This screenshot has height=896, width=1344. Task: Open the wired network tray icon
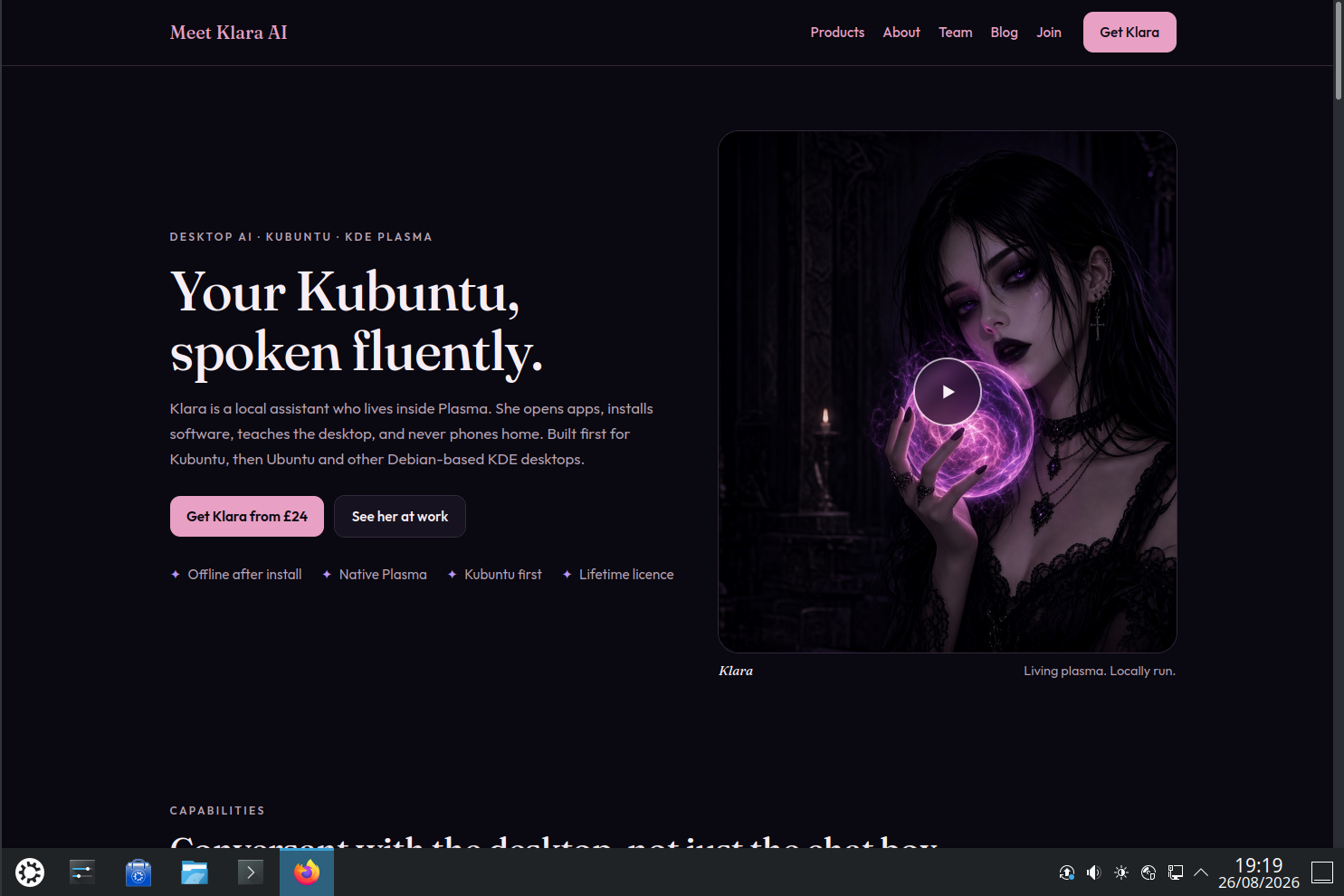click(x=1176, y=872)
